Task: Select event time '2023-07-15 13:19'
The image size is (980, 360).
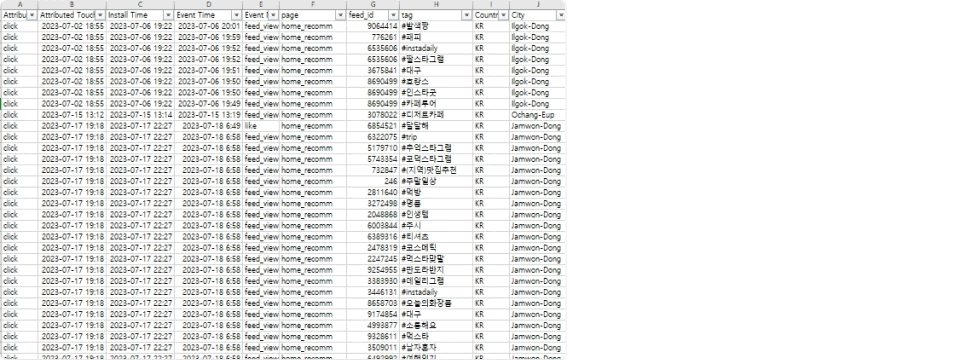Action: [x=208, y=114]
